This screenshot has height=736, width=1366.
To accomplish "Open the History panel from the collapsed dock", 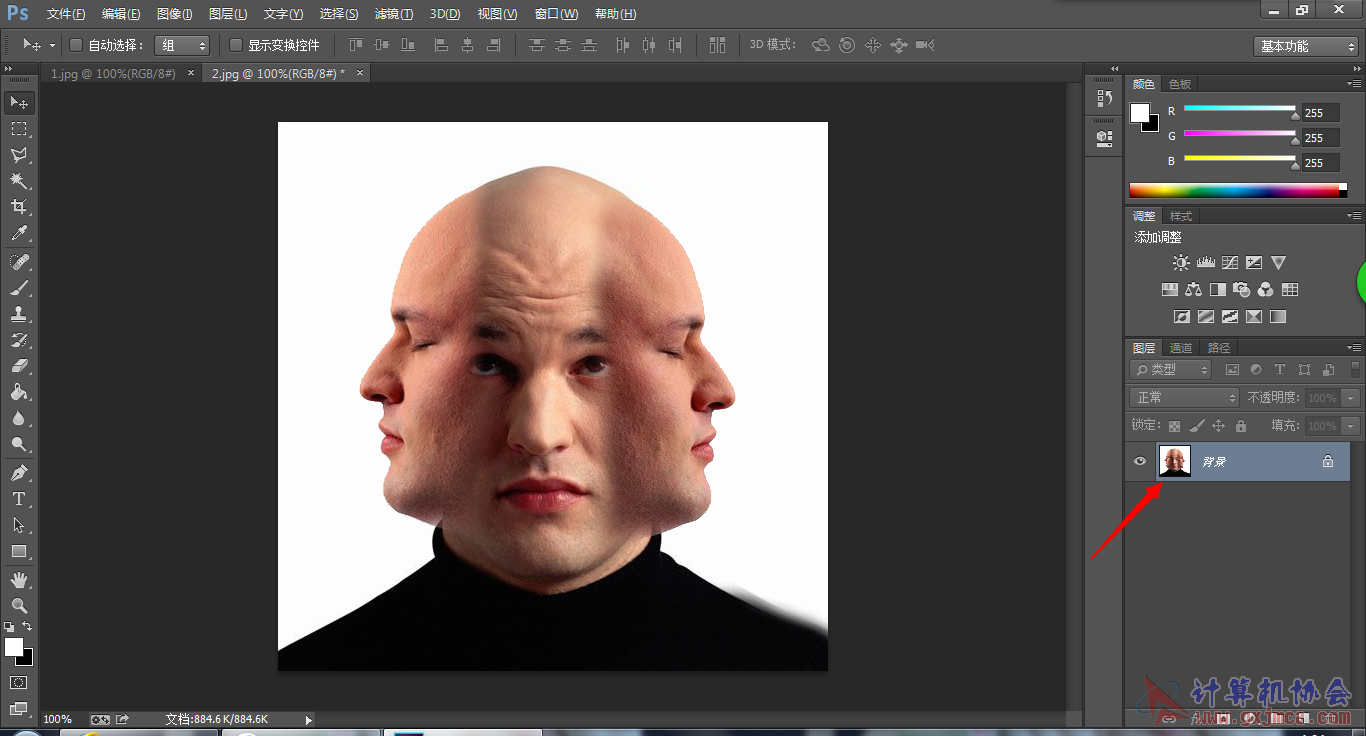I will pyautogui.click(x=1104, y=98).
